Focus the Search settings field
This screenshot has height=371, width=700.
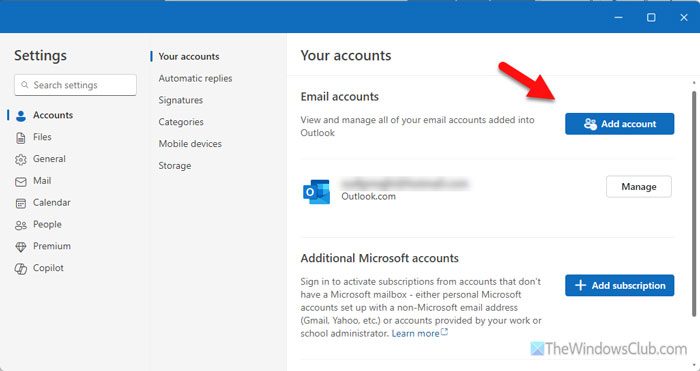point(75,85)
